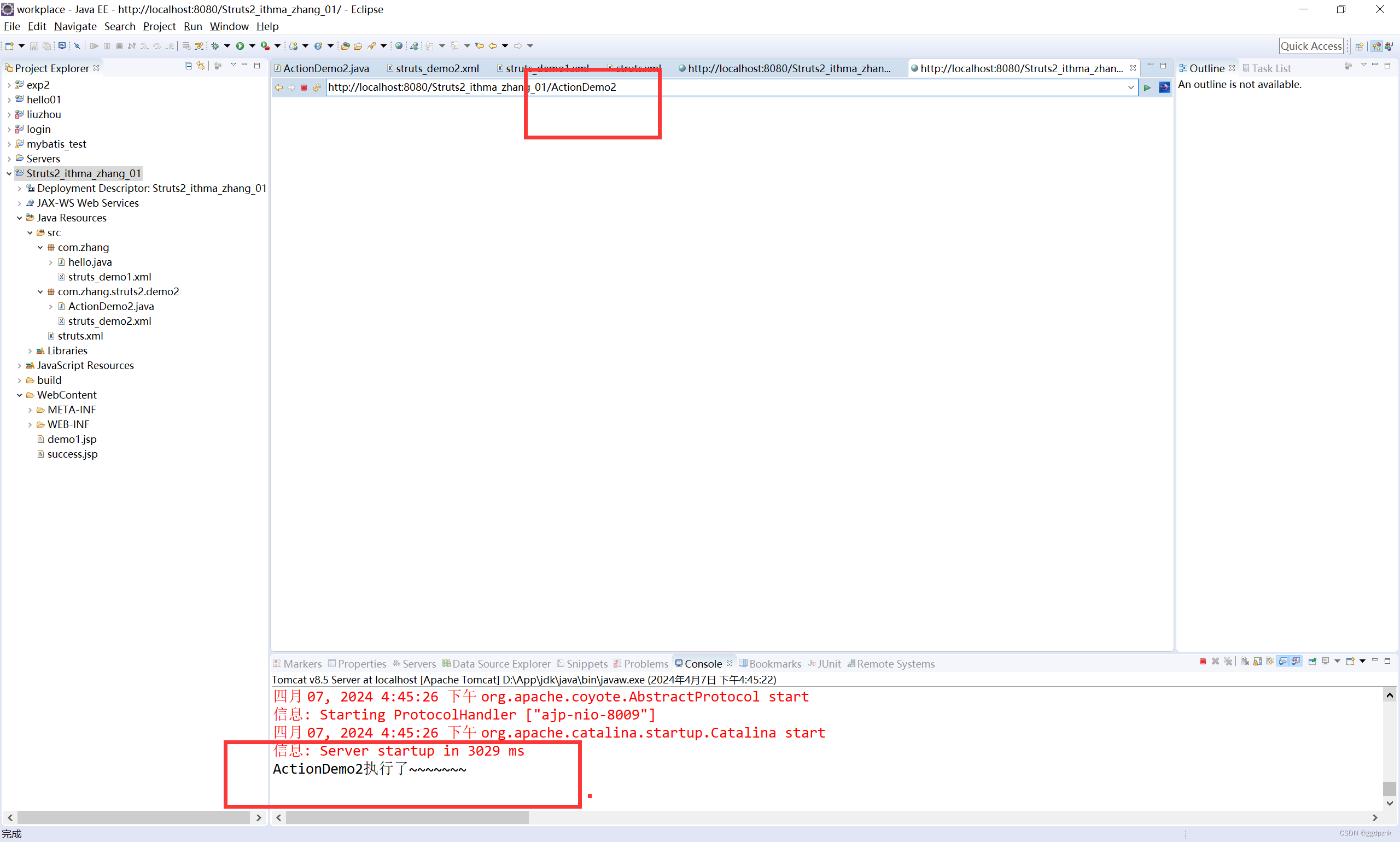This screenshot has width=1400, height=842.
Task: Open the Task List tab
Action: click(x=1267, y=68)
